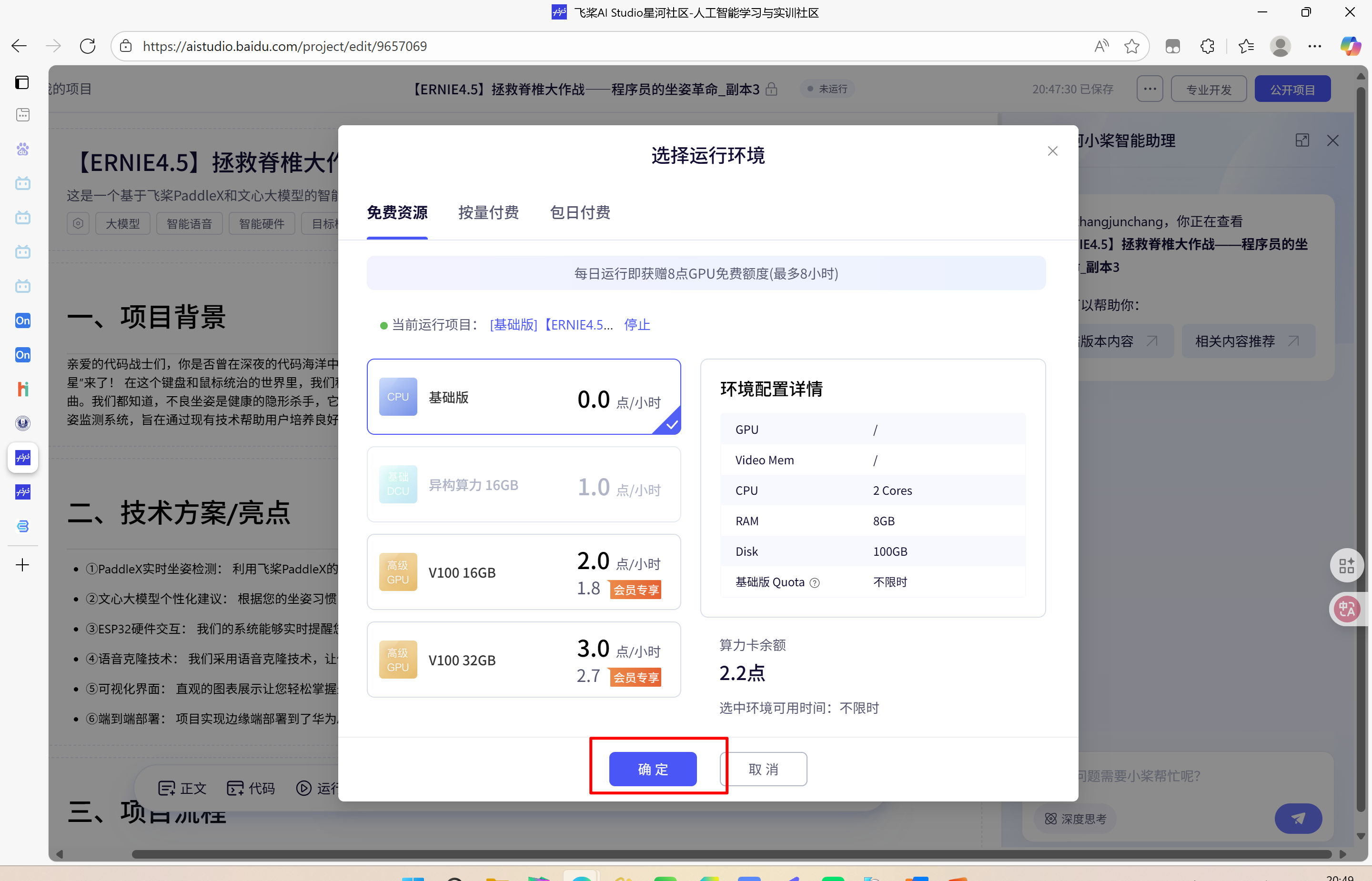Click the paper-plane send icon in assistant chat
1372x881 pixels.
coord(1298,818)
